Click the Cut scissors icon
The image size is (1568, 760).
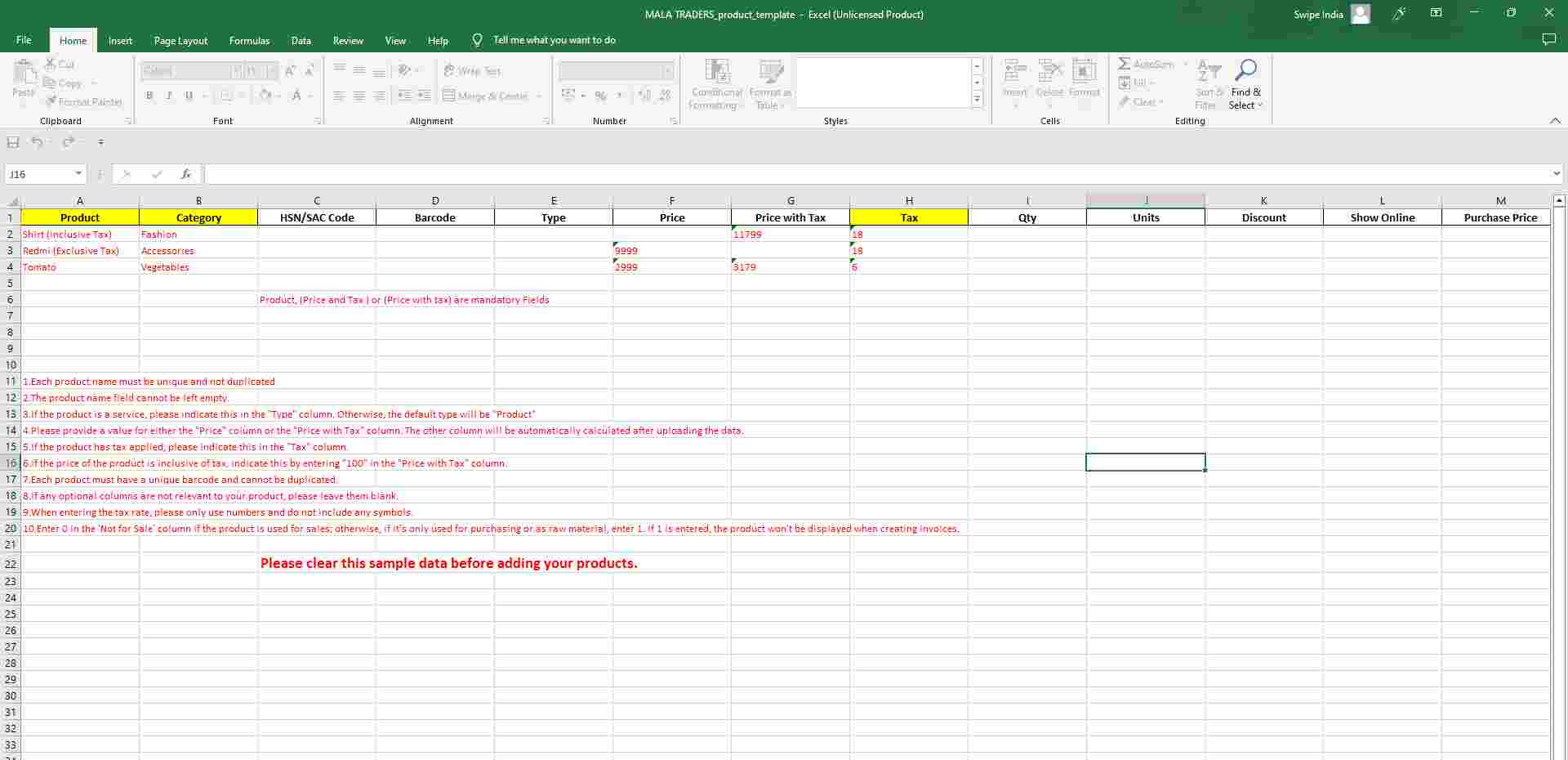point(50,64)
